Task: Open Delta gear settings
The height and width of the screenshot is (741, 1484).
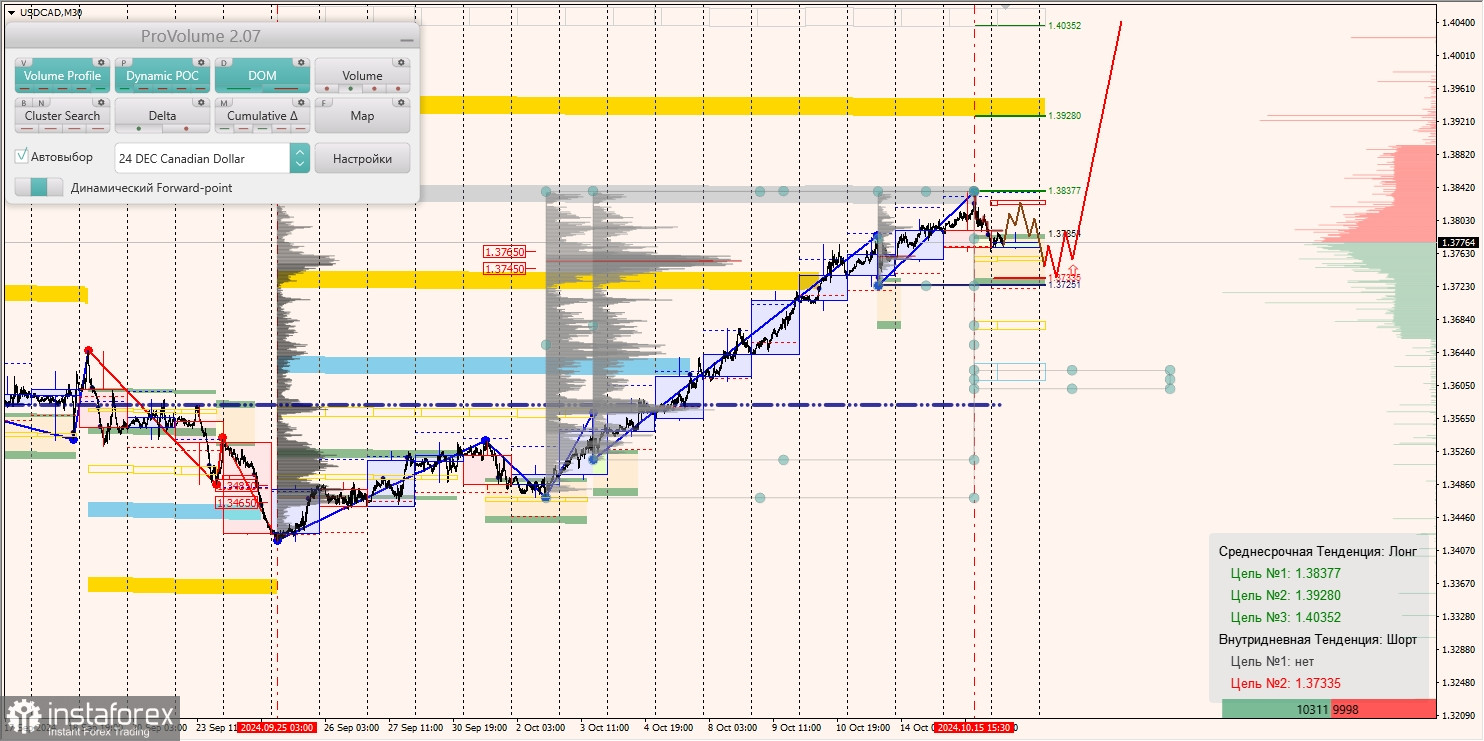Action: point(201,102)
